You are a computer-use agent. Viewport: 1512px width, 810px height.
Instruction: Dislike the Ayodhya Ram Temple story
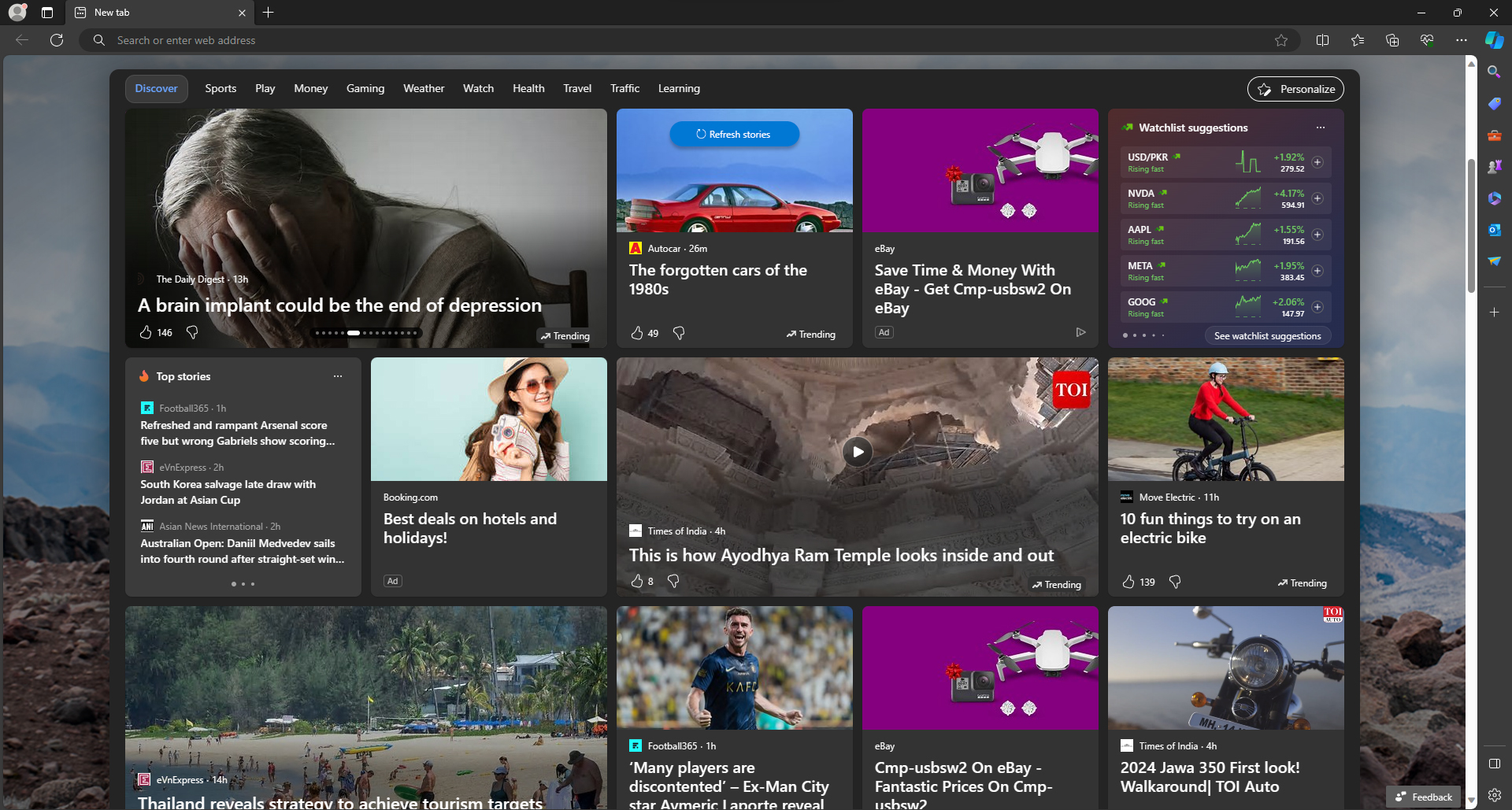[x=673, y=581]
